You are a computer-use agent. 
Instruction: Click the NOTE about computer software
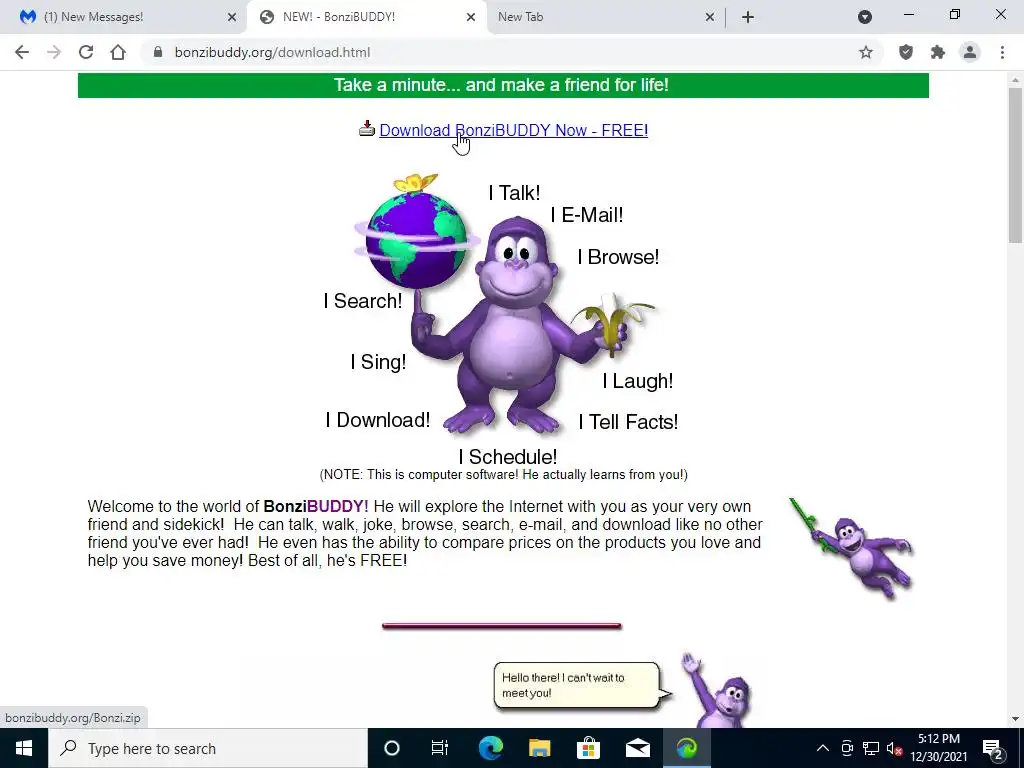point(504,475)
